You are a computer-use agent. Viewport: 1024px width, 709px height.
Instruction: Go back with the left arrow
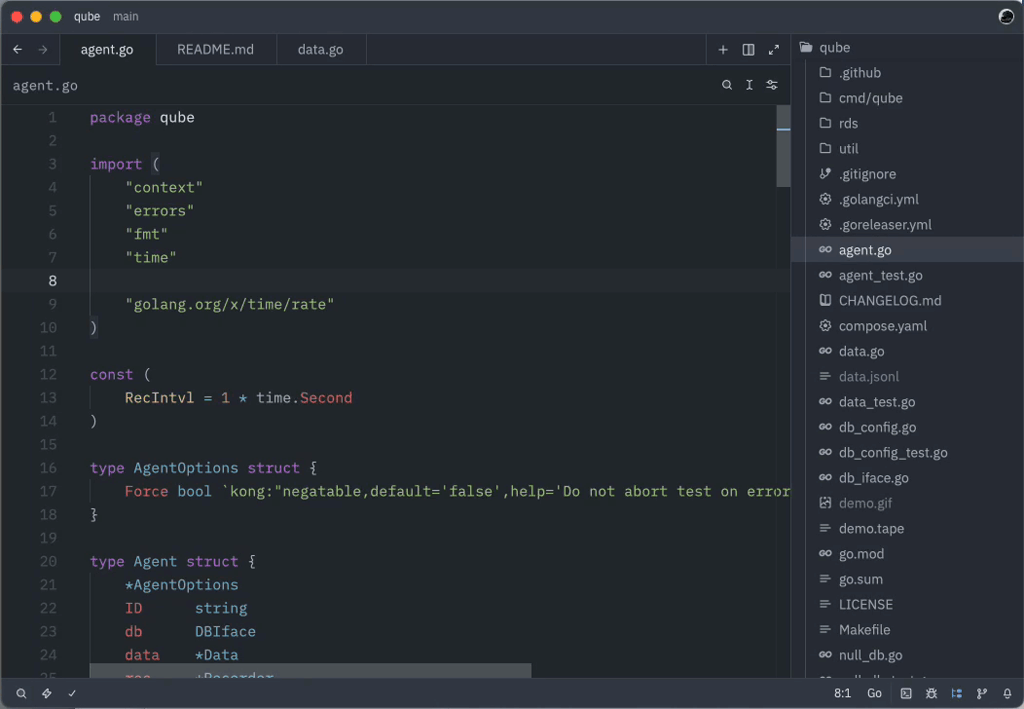click(x=18, y=50)
